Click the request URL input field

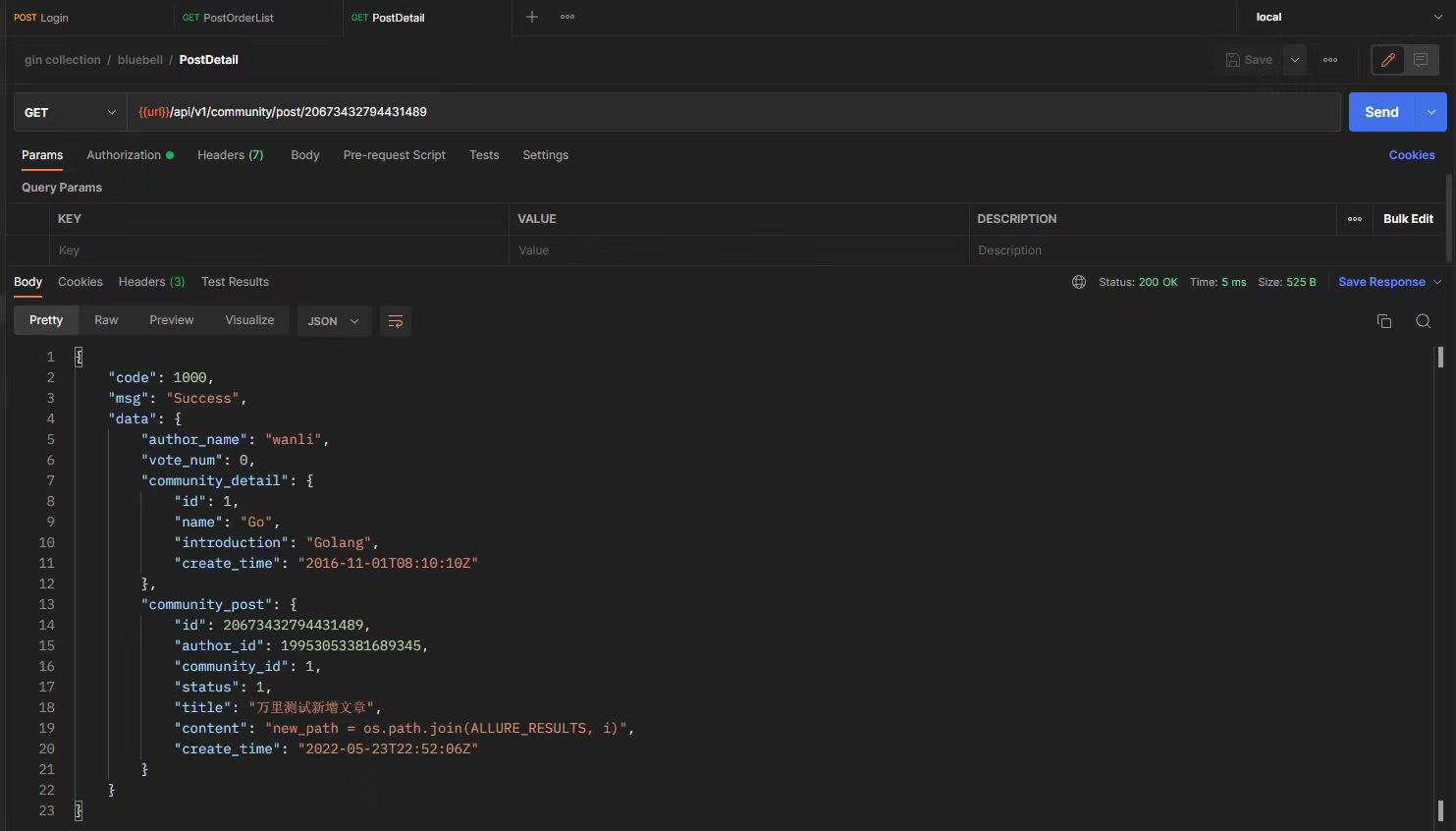point(733,112)
